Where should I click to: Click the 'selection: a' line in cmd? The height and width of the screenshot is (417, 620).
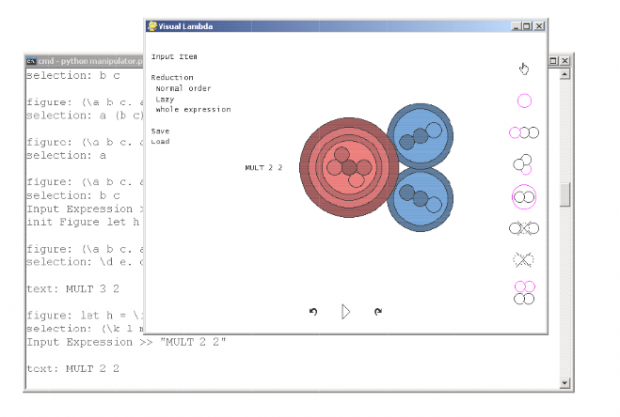point(66,155)
